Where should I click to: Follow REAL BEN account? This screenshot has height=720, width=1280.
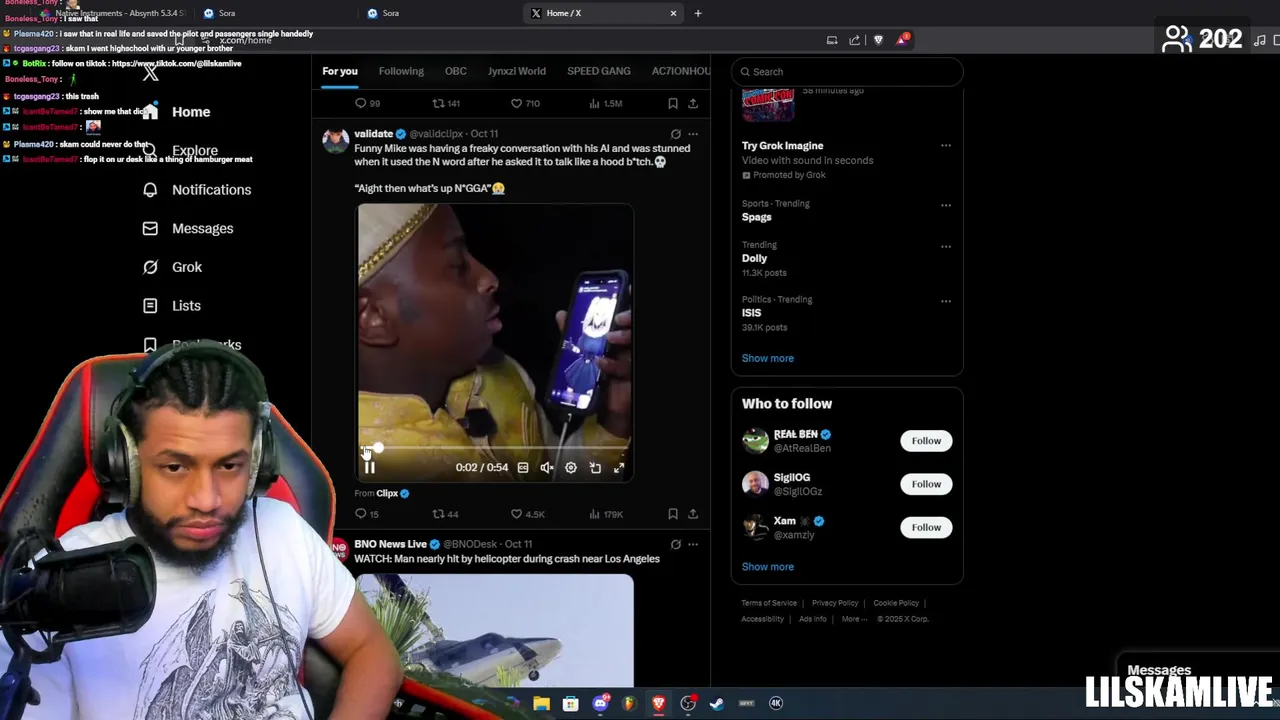click(926, 441)
